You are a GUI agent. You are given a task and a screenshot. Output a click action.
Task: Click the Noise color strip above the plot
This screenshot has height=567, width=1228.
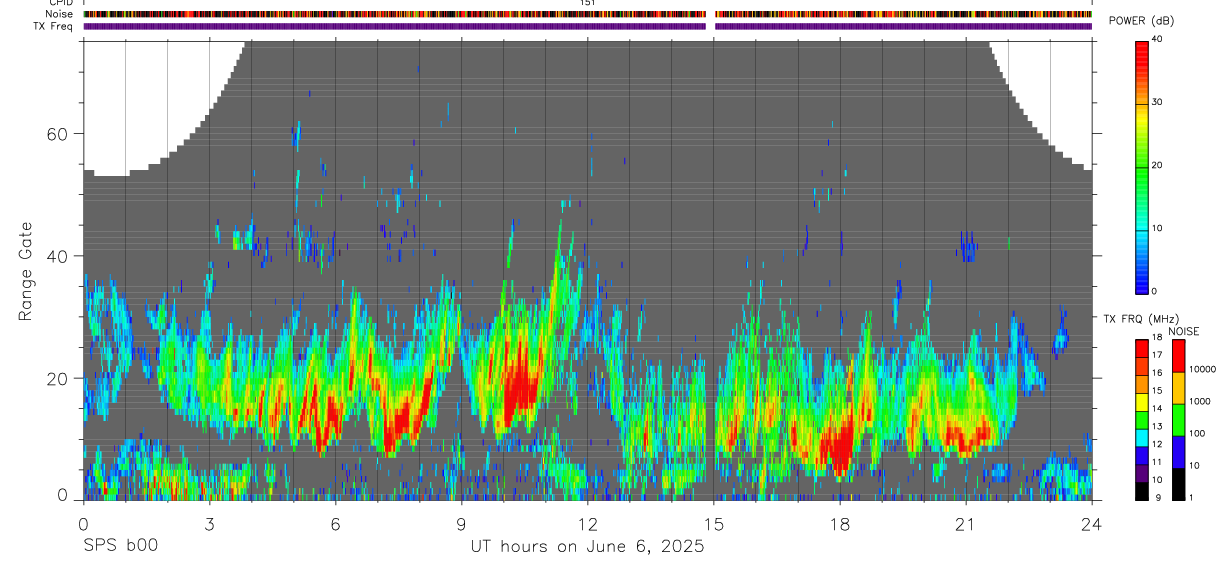[x=587, y=15]
